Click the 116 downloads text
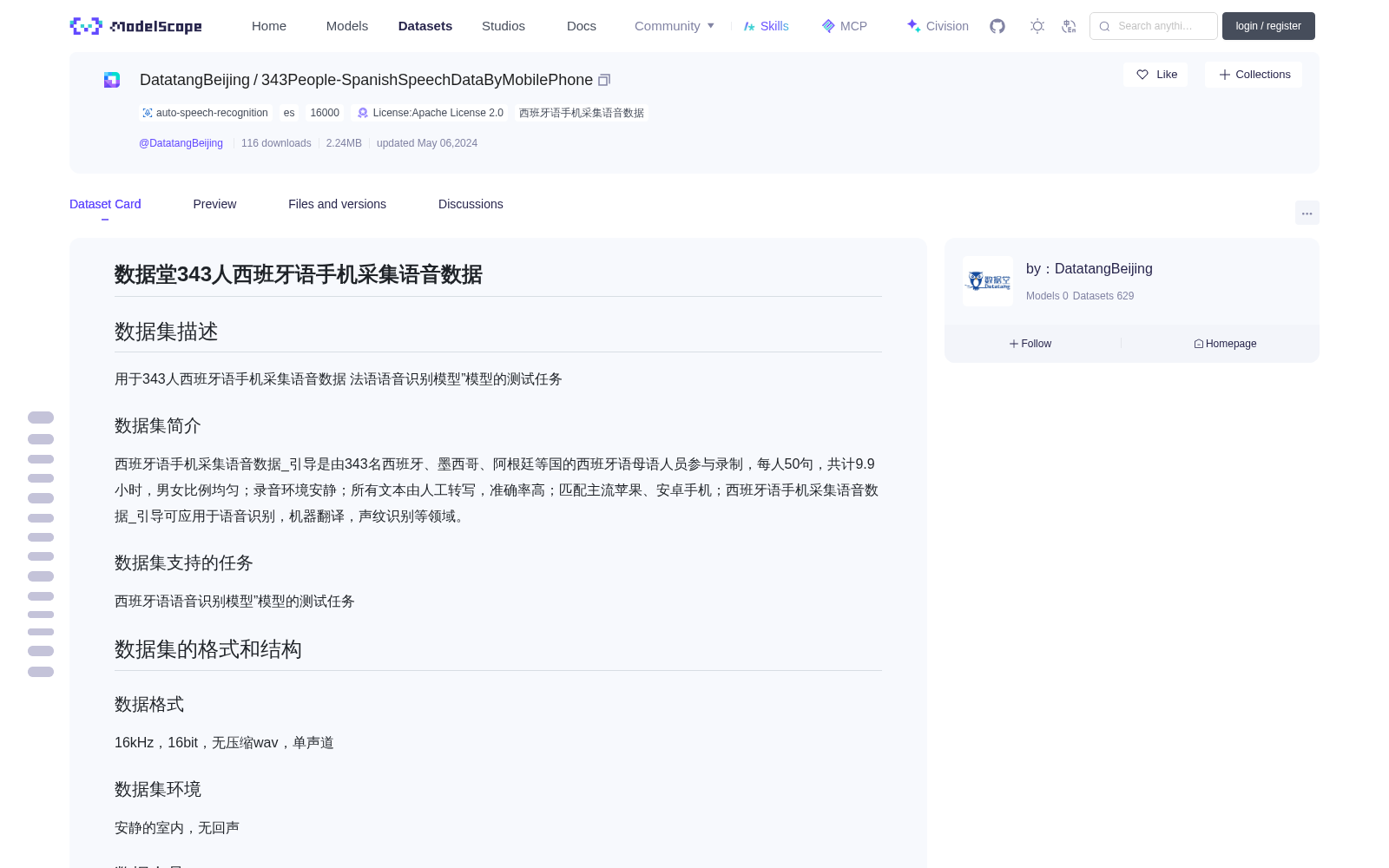Image resolution: width=1389 pixels, height=868 pixels. click(x=276, y=143)
